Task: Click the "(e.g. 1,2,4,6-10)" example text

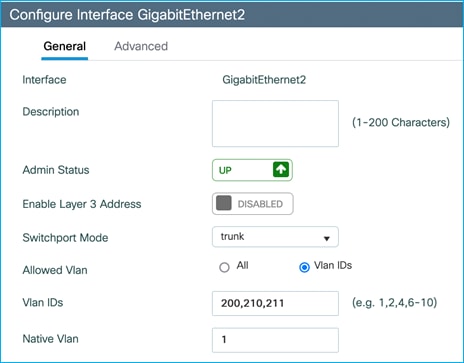Action: click(x=395, y=303)
